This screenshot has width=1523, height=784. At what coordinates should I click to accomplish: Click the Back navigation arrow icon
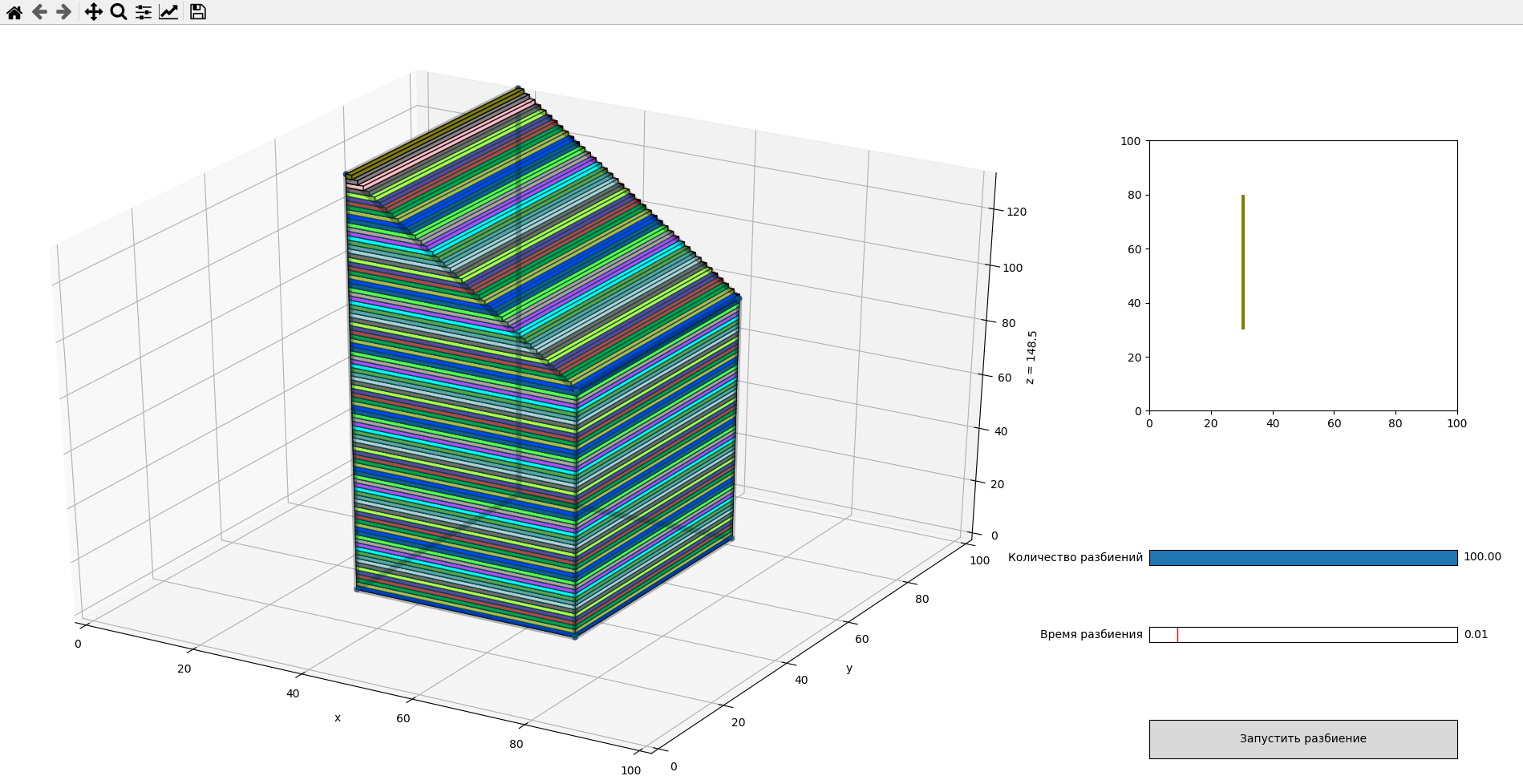click(38, 12)
